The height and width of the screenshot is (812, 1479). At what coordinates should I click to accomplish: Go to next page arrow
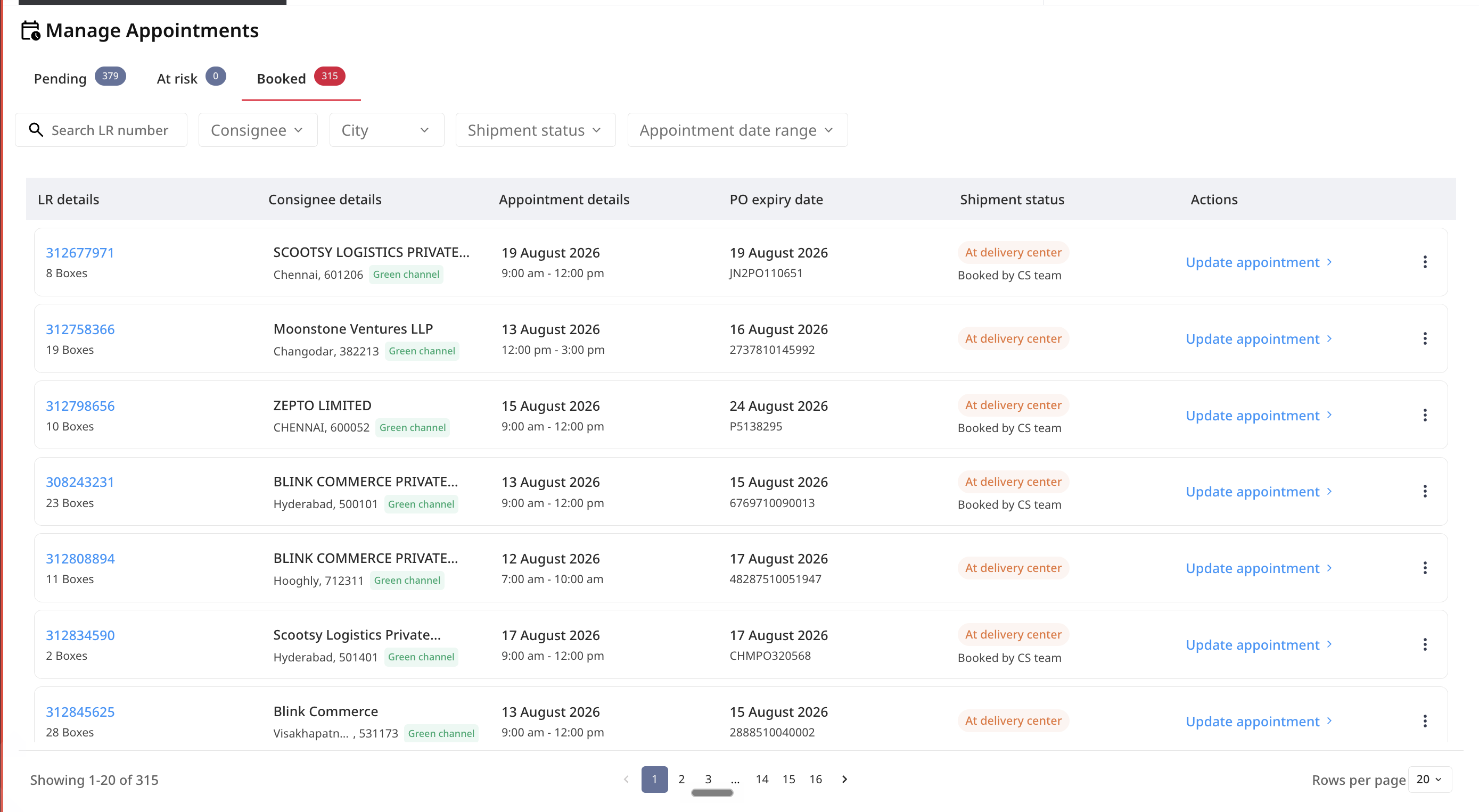[844, 780]
